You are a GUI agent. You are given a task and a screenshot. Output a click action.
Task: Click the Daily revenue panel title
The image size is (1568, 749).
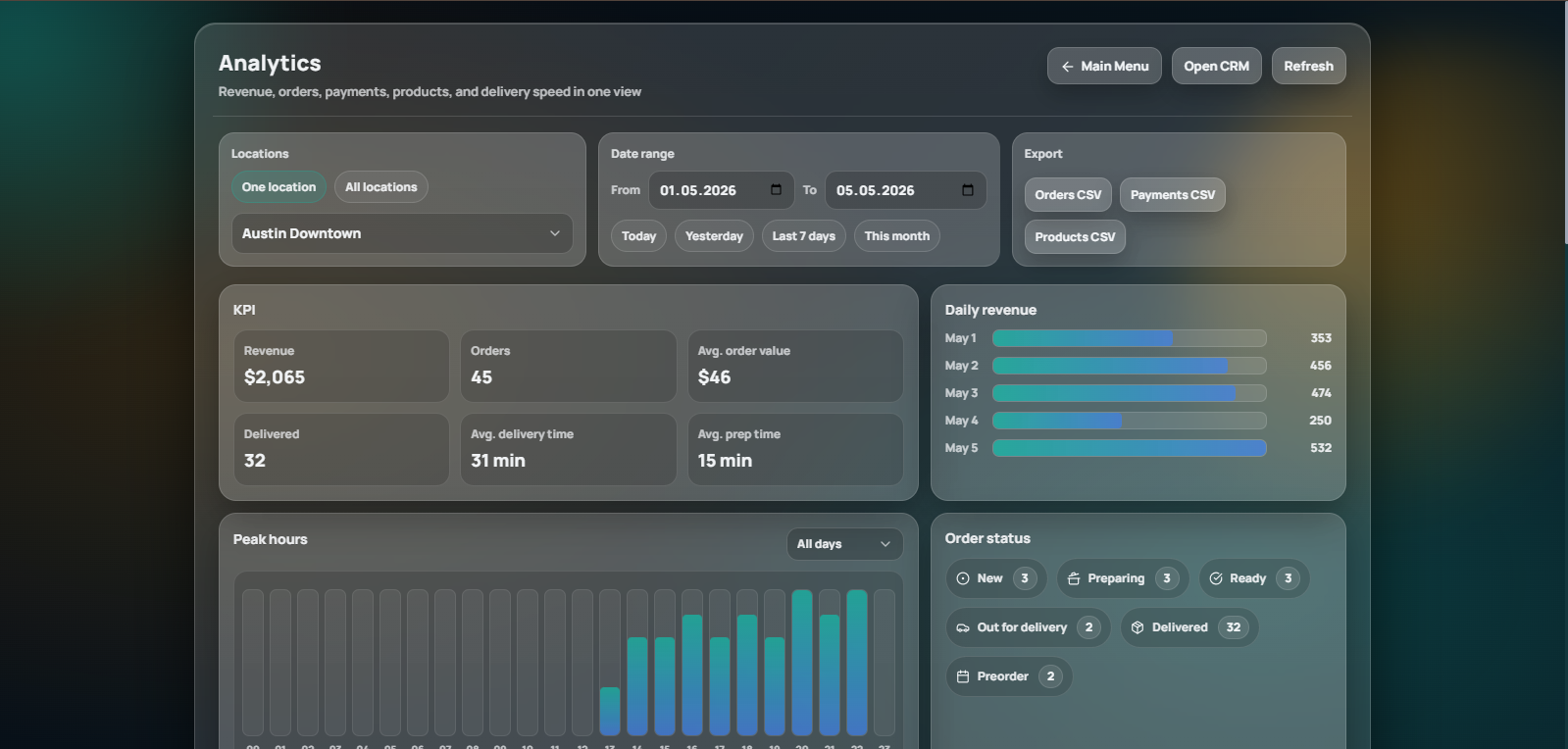[990, 310]
